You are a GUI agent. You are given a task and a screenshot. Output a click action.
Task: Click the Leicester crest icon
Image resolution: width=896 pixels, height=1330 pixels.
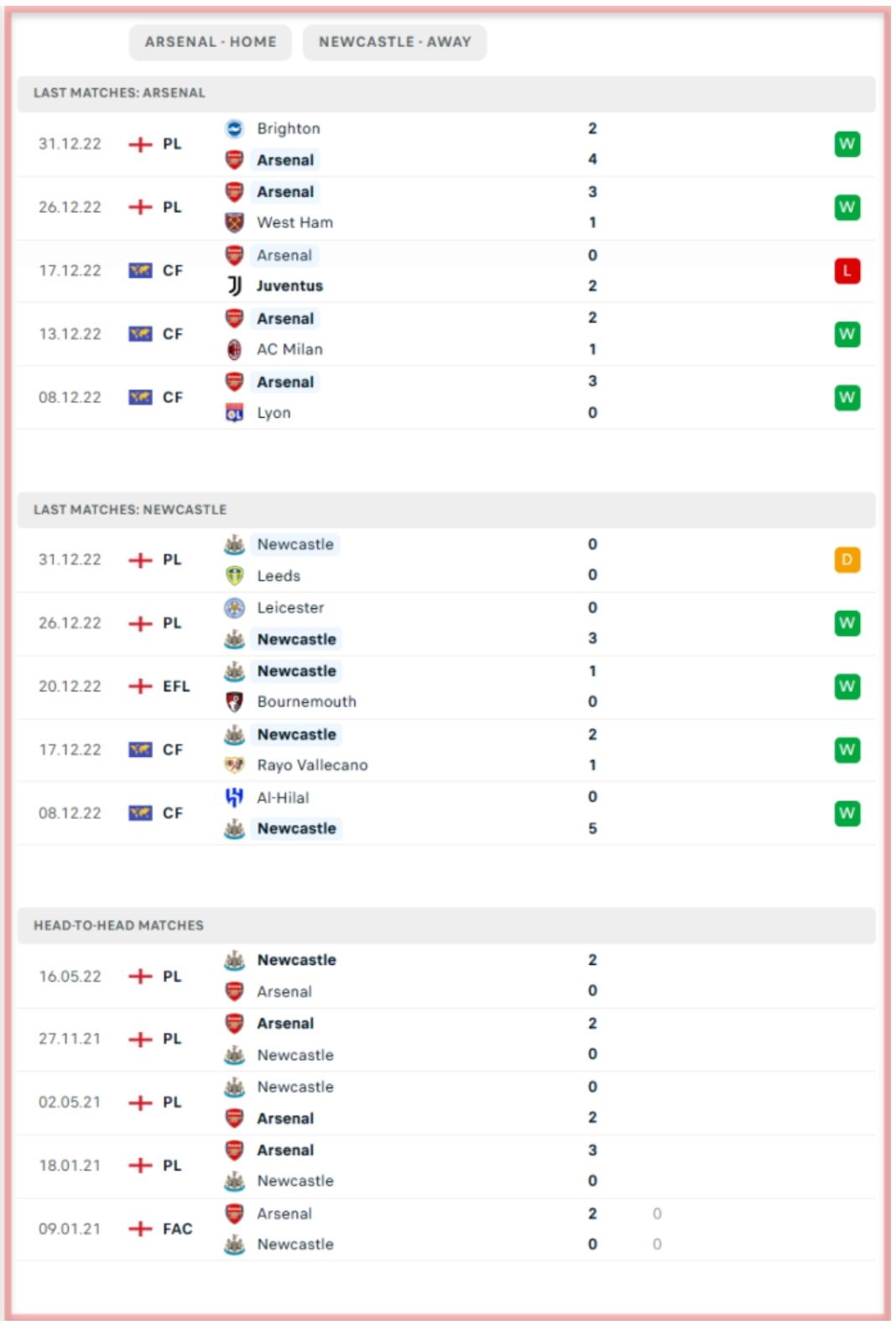coord(235,608)
